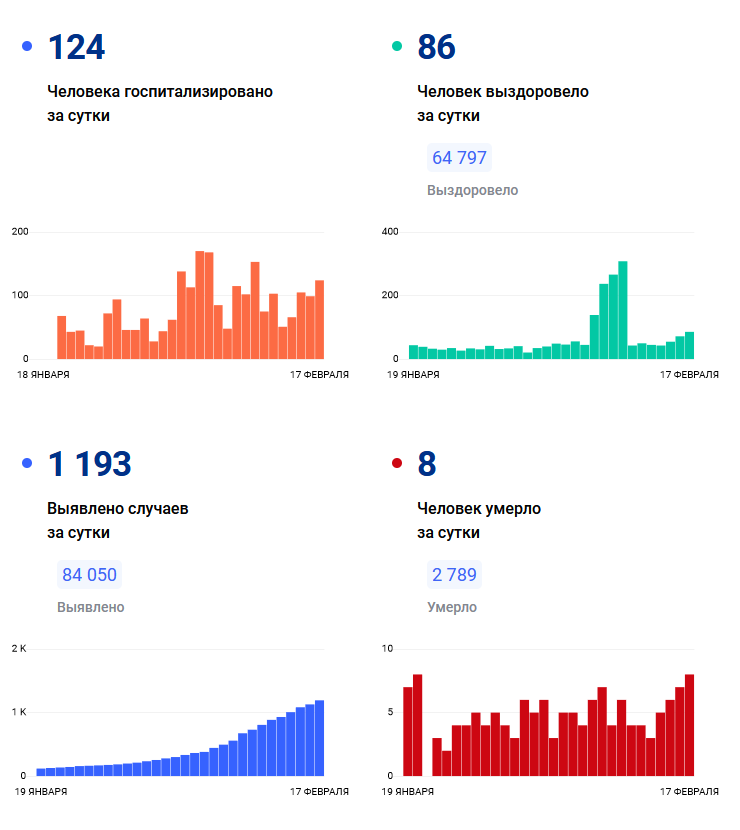Select the 2 789 deaths total badge
This screenshot has height=830, width=740.
454,575
